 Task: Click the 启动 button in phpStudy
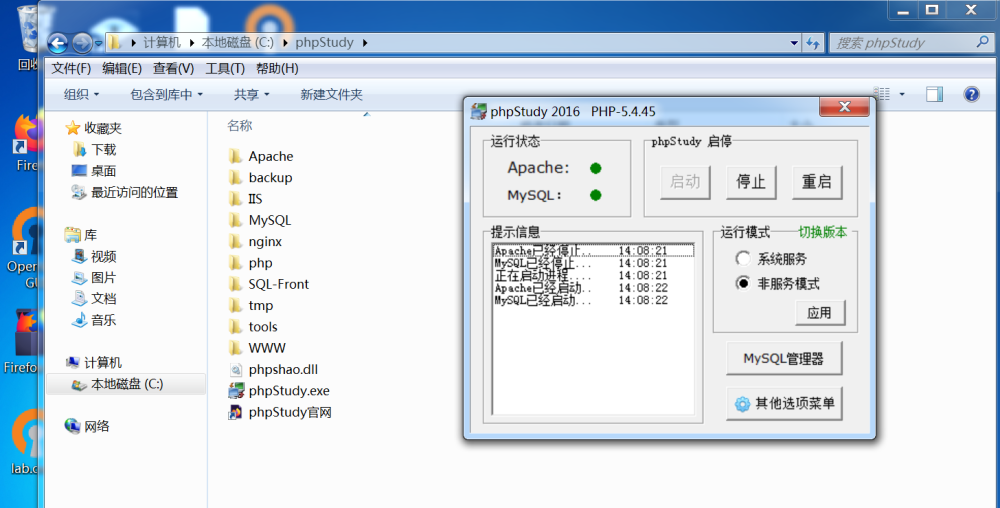tap(686, 182)
